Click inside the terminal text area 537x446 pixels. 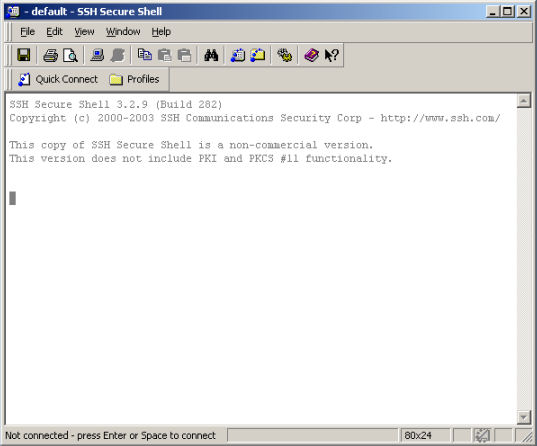(261, 291)
